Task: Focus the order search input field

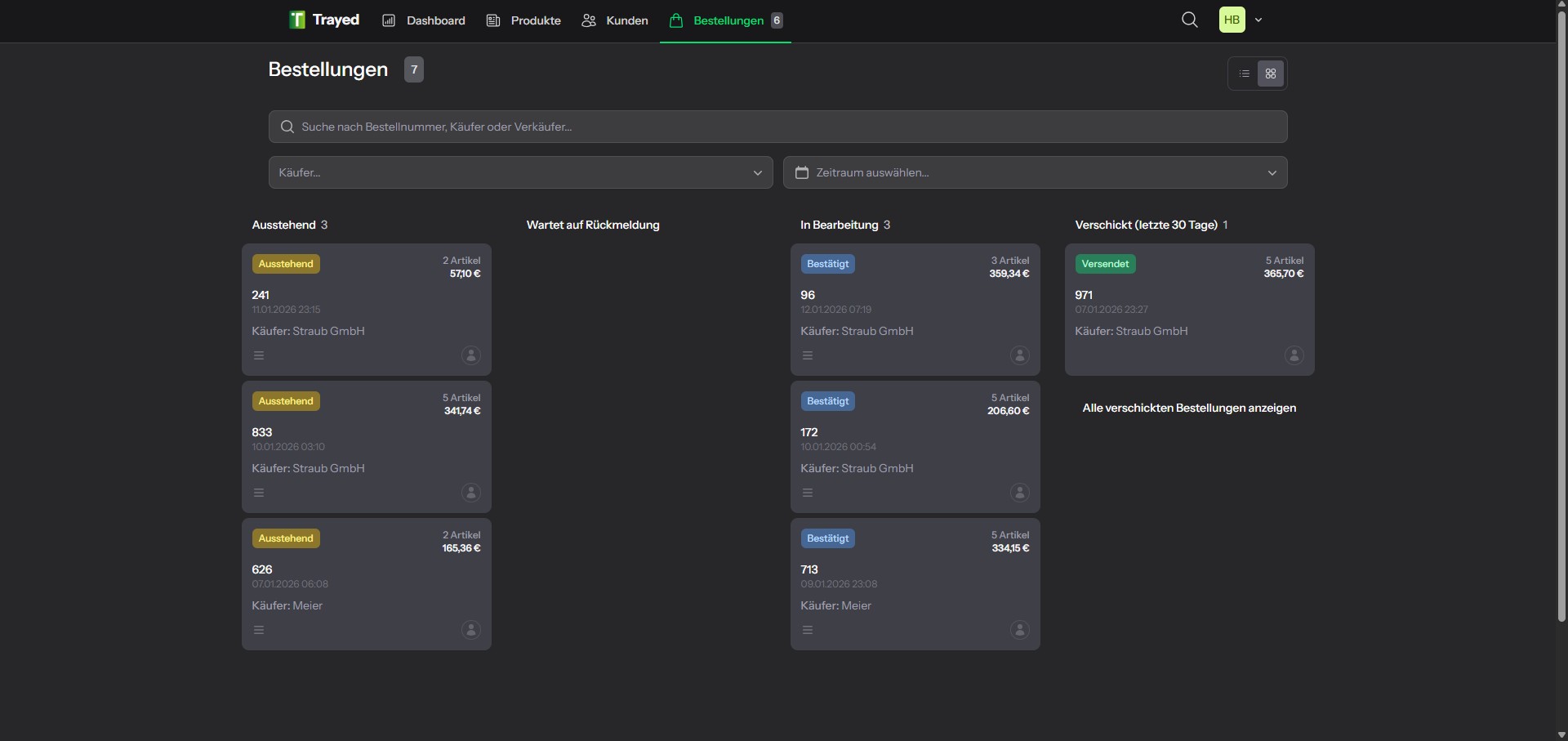Action: (777, 127)
